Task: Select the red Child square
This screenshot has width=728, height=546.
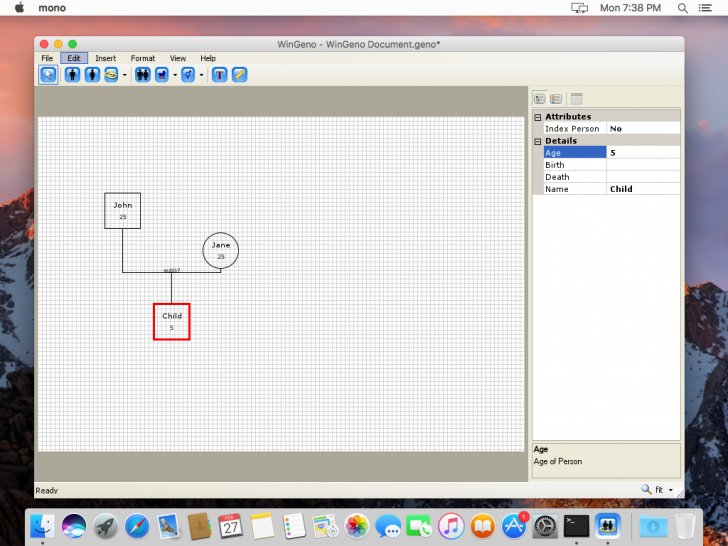Action: click(172, 322)
